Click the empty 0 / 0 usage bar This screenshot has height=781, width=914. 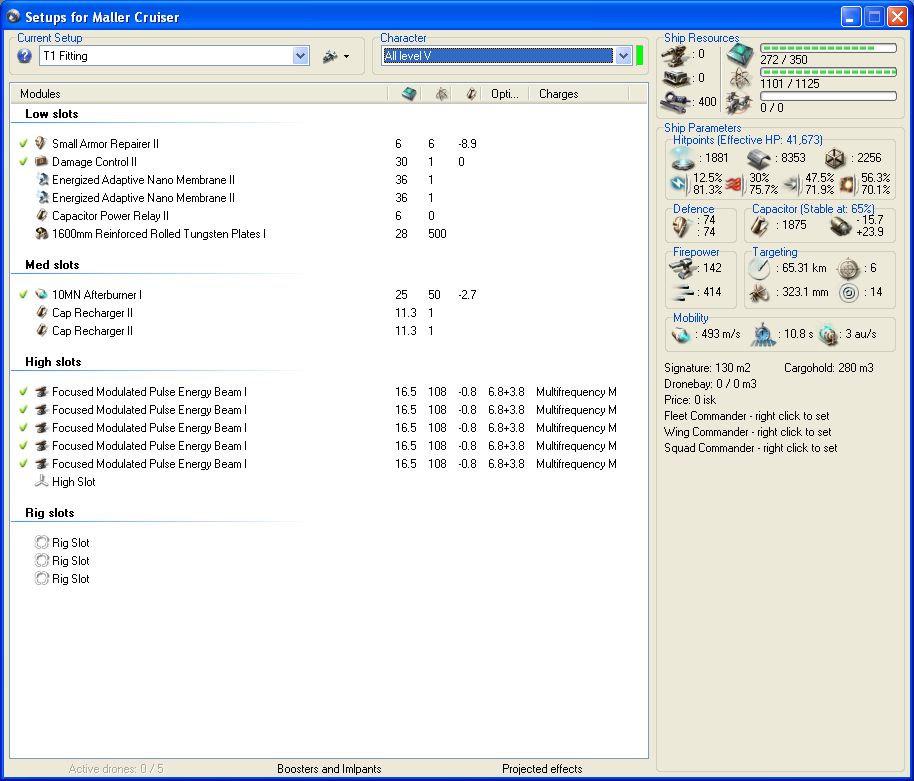point(828,96)
